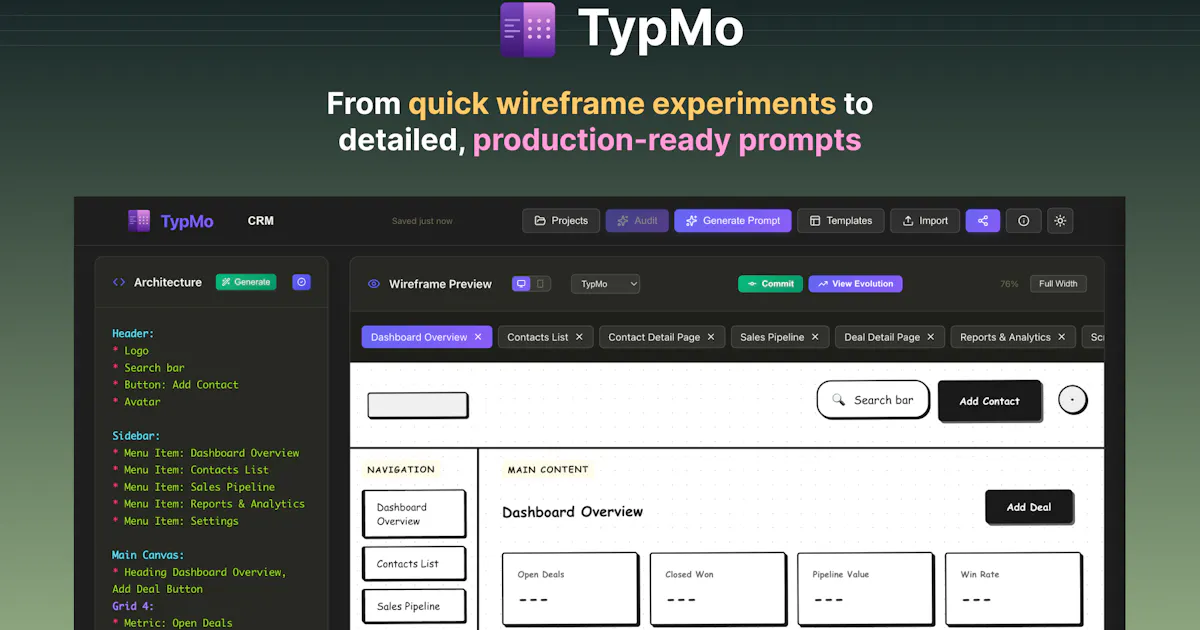Close the Contacts List tab
1200x630 pixels.
579,337
